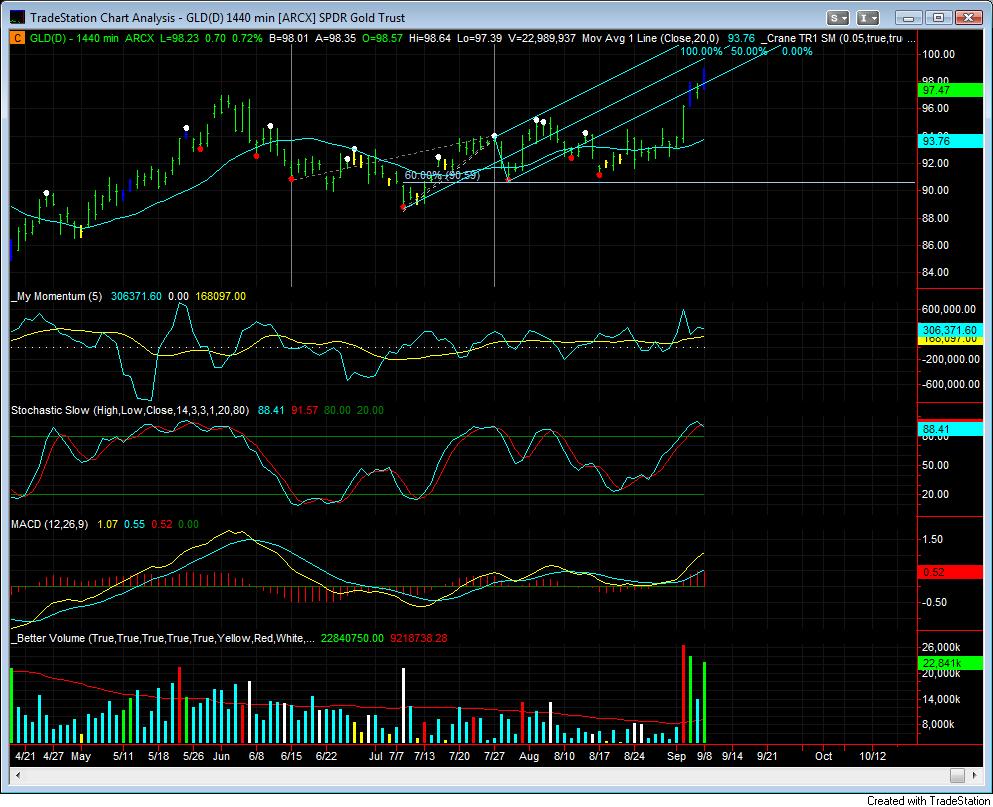This screenshot has width=993, height=807.
Task: Click the MACD 1.07 yellow value
Action: click(107, 524)
